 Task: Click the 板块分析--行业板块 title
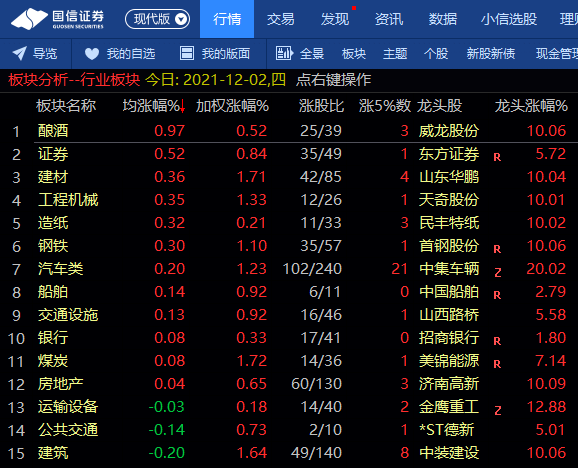point(74,80)
